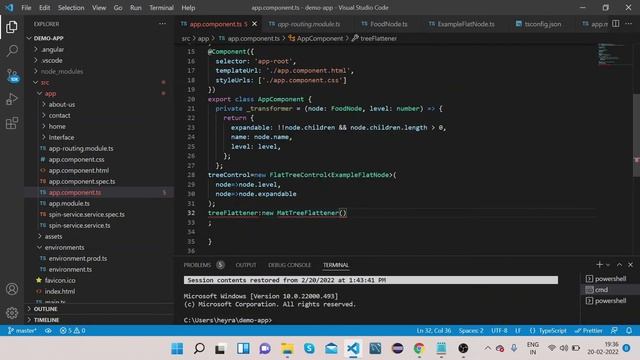Open notifications bell in status bar

tap(629, 331)
